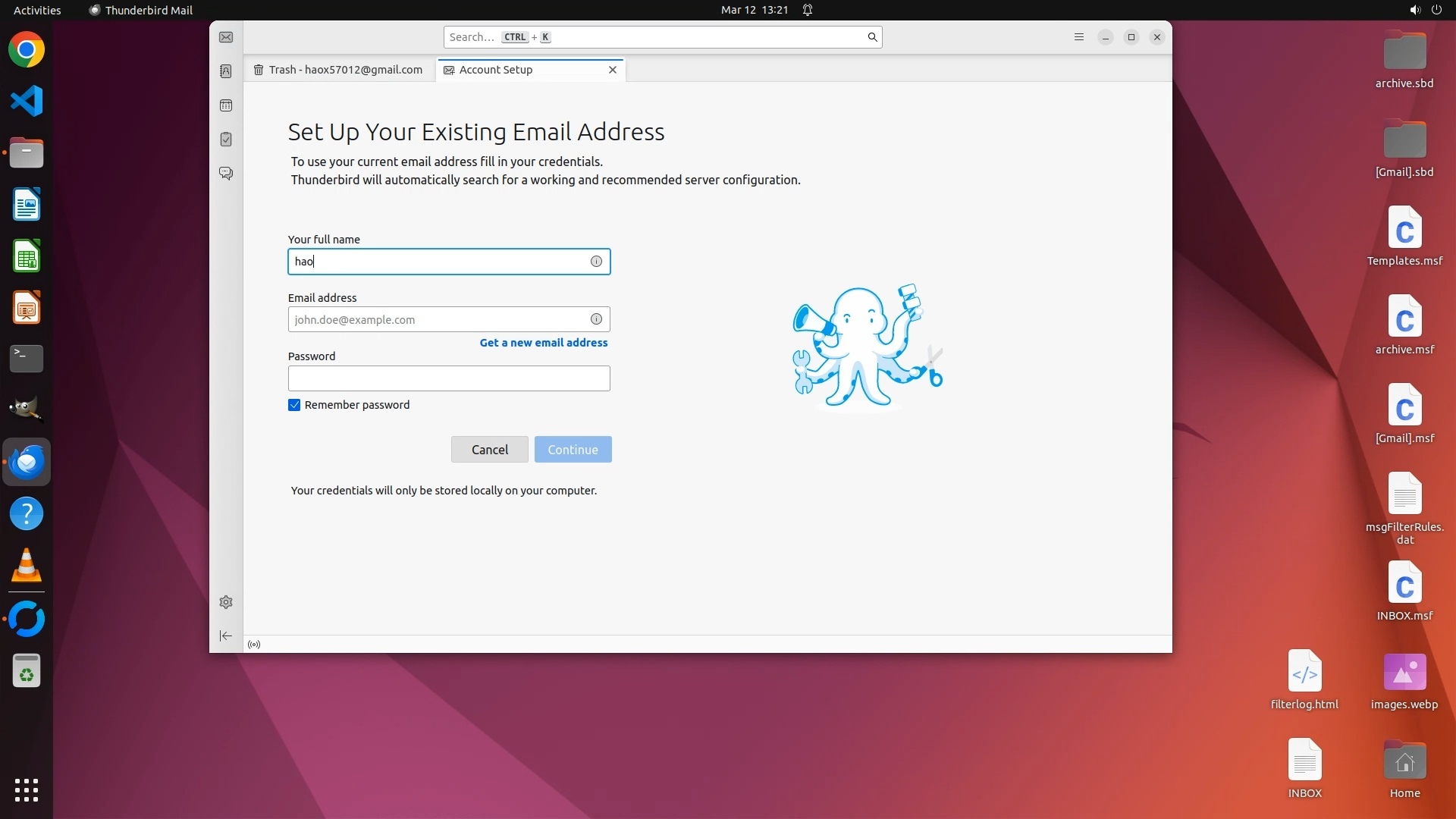Click Get a new email address link

pyautogui.click(x=543, y=343)
